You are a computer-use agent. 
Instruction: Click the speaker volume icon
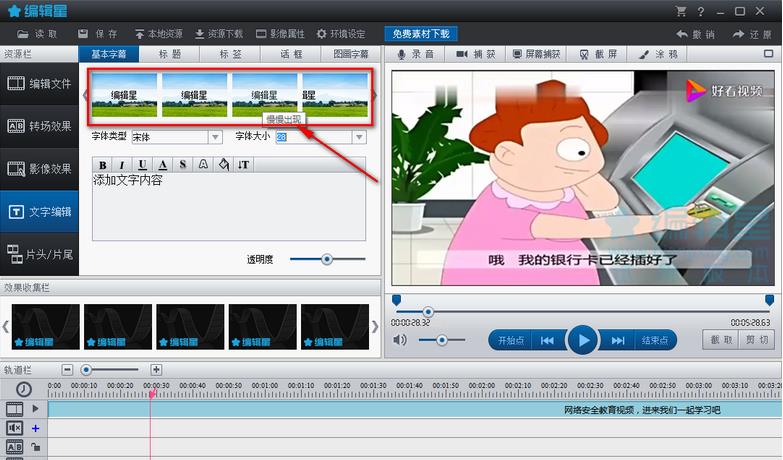(400, 340)
